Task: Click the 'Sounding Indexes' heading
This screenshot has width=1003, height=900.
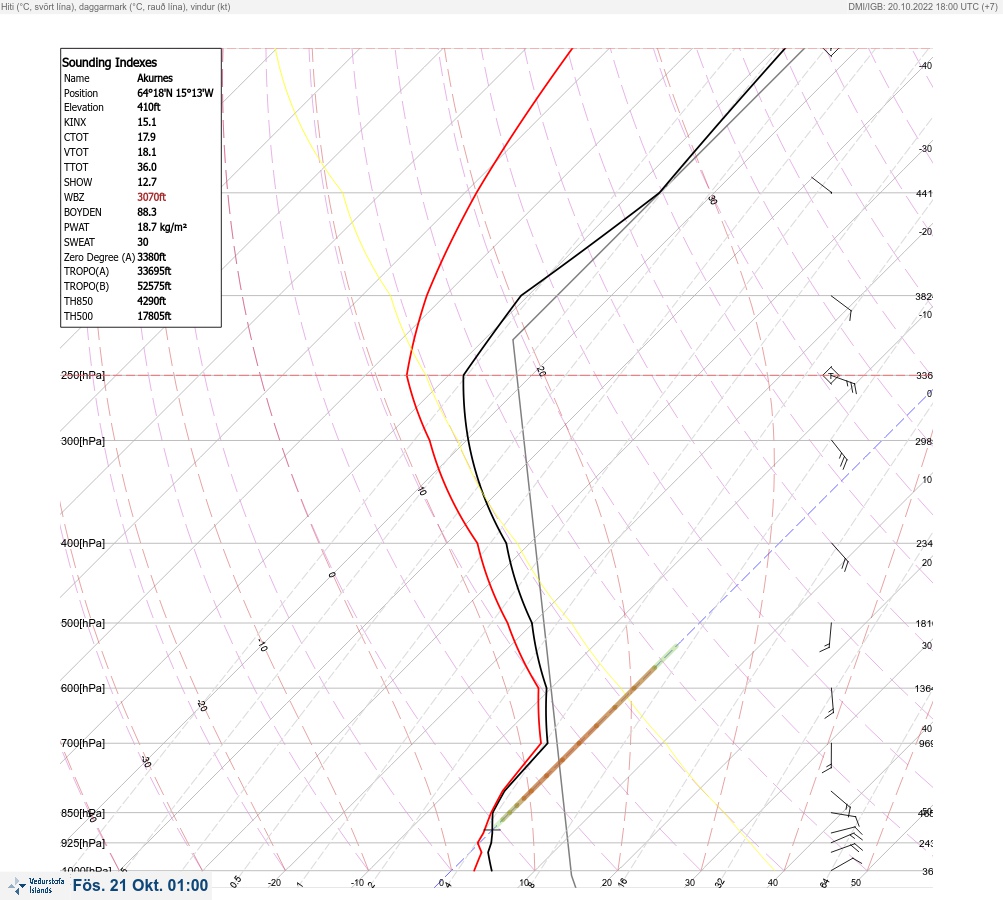Action: [109, 63]
